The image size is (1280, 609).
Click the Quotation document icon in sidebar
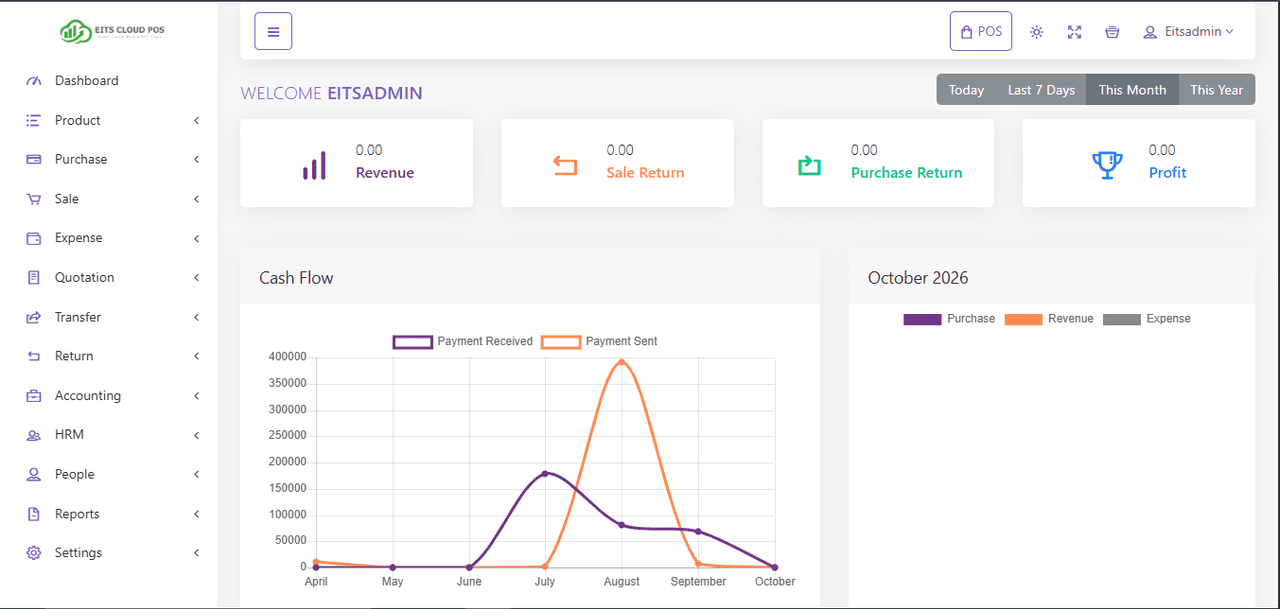click(x=34, y=277)
